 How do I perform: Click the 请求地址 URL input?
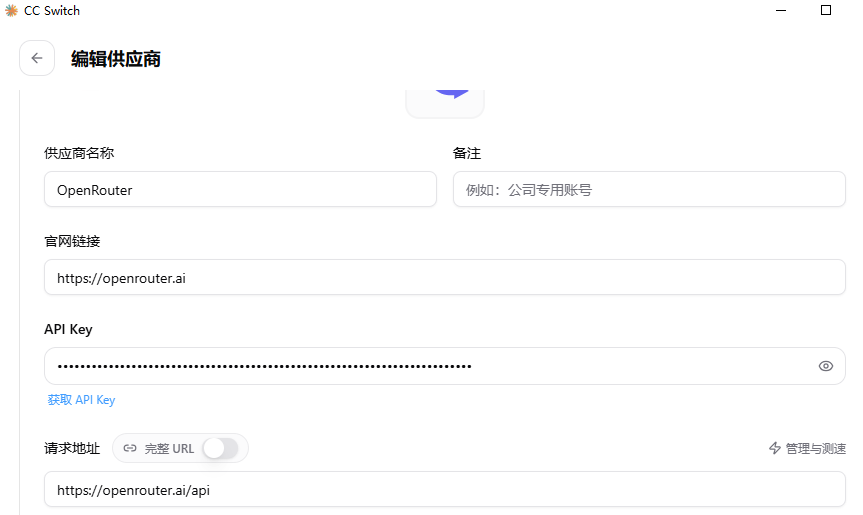(445, 489)
